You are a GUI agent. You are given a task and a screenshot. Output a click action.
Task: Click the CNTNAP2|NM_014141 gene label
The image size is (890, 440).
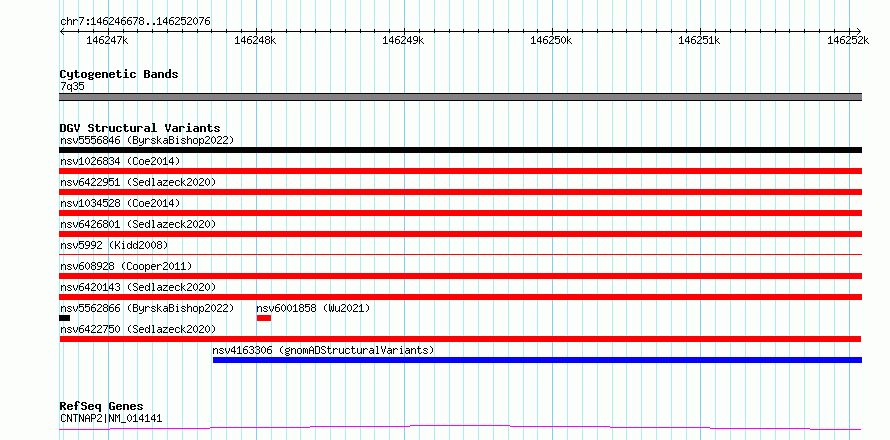pos(111,418)
